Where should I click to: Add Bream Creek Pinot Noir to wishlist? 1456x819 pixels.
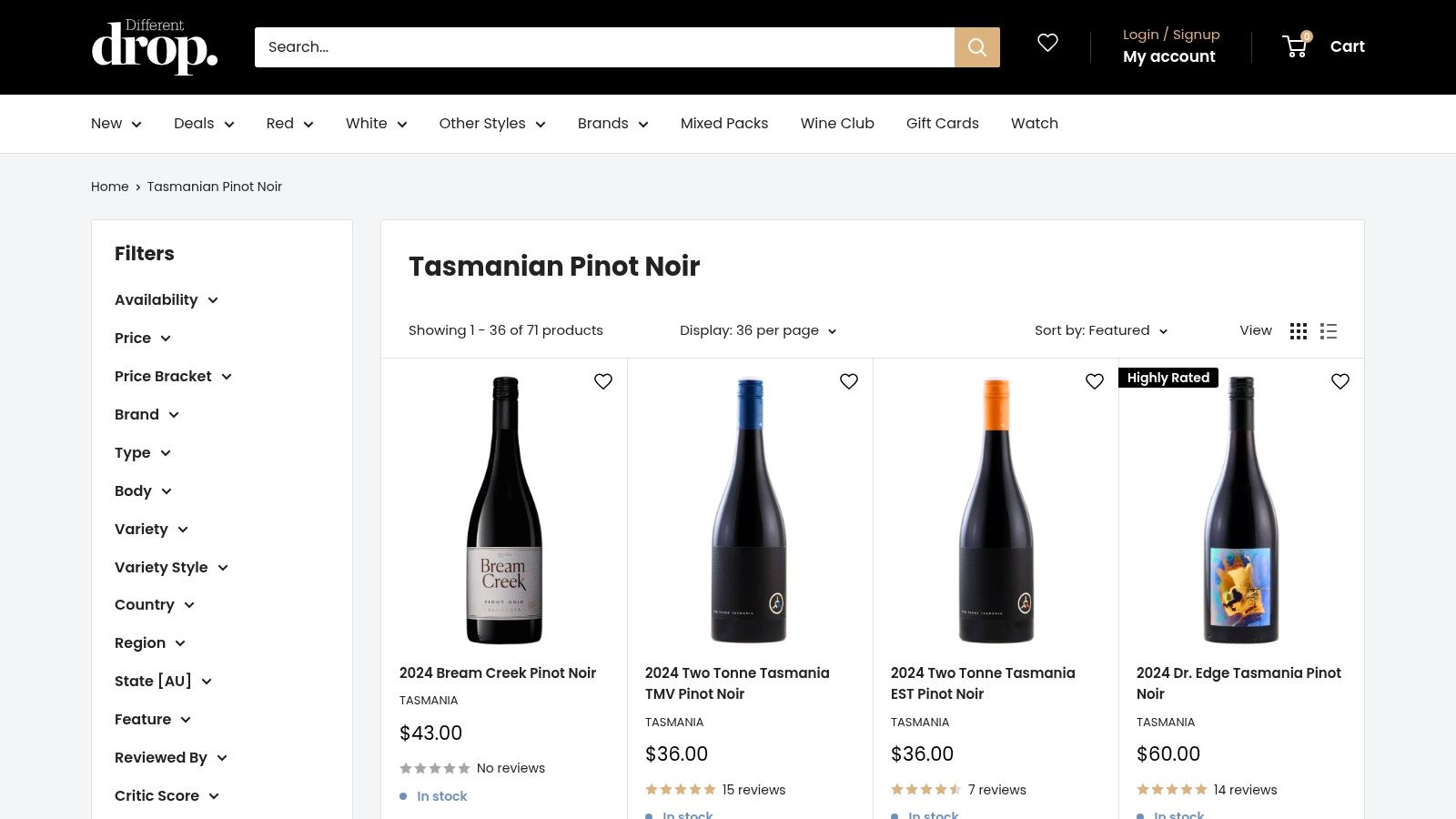click(x=603, y=381)
